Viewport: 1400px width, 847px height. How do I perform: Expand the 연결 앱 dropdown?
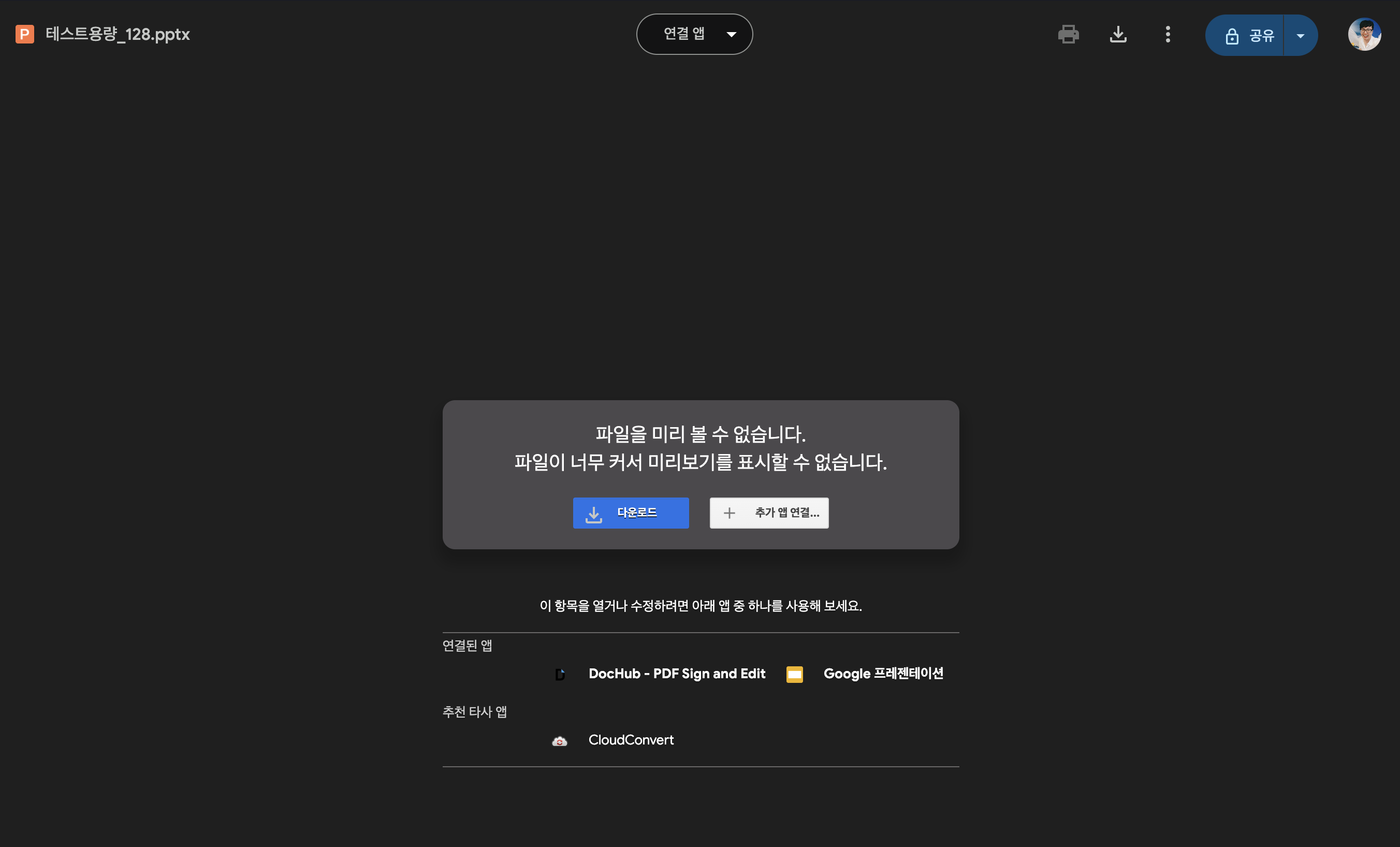(x=684, y=34)
